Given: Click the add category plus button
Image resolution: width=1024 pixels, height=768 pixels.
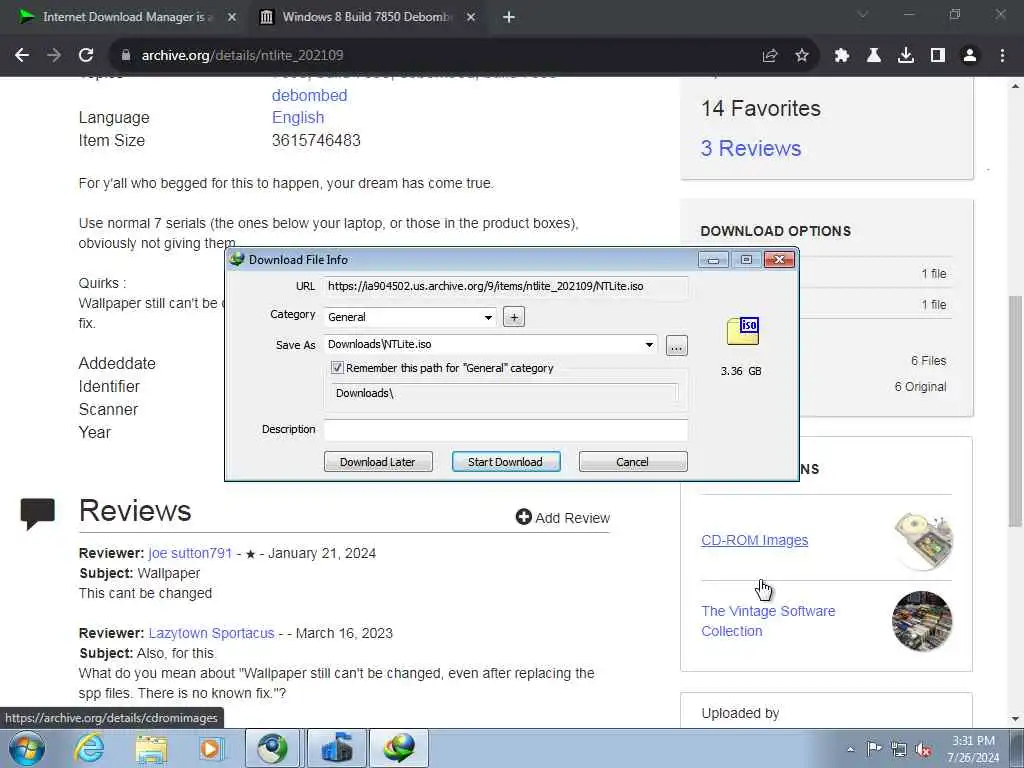Looking at the screenshot, I should tap(514, 317).
